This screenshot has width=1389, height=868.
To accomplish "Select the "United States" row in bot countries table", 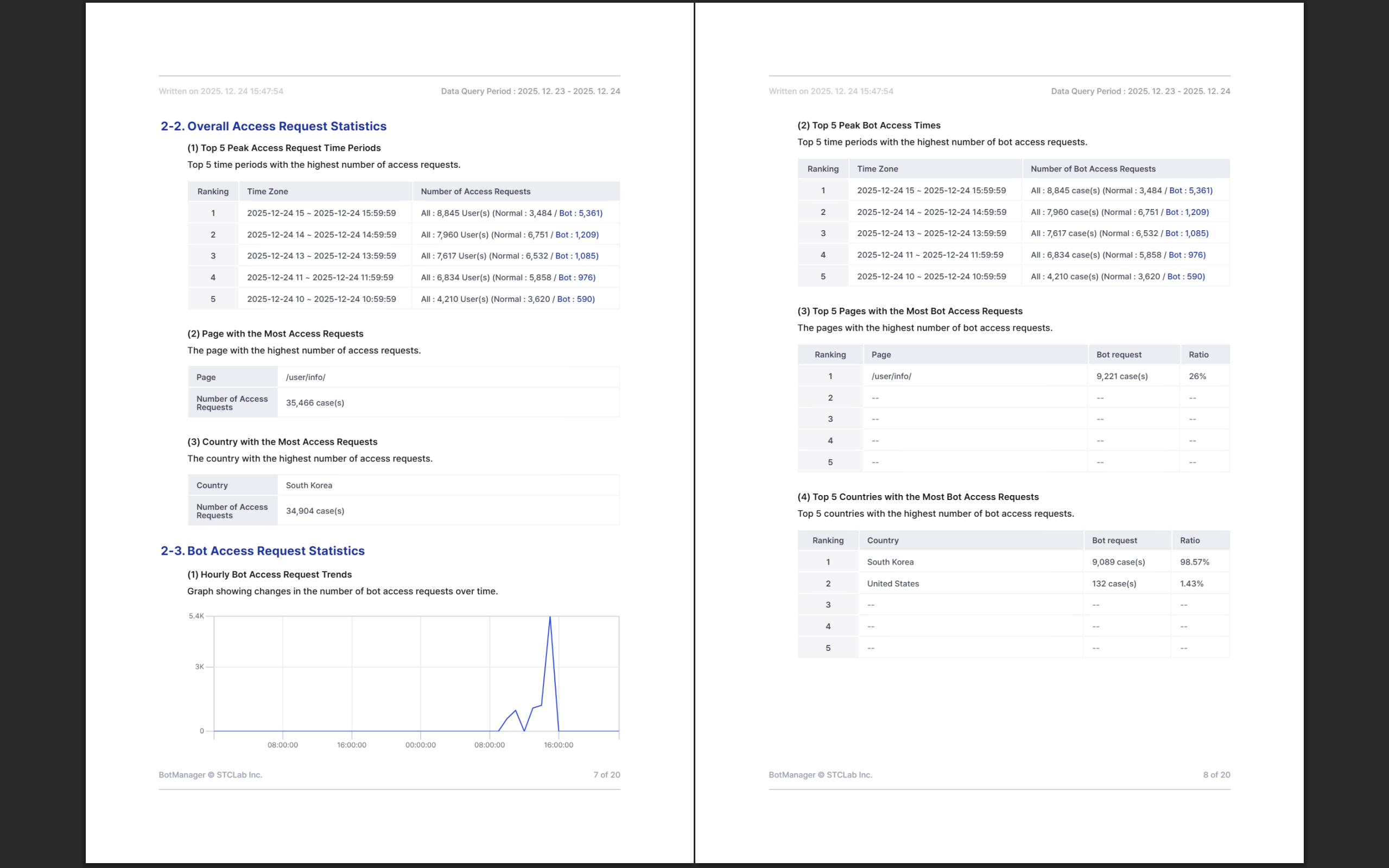I will coord(893,583).
